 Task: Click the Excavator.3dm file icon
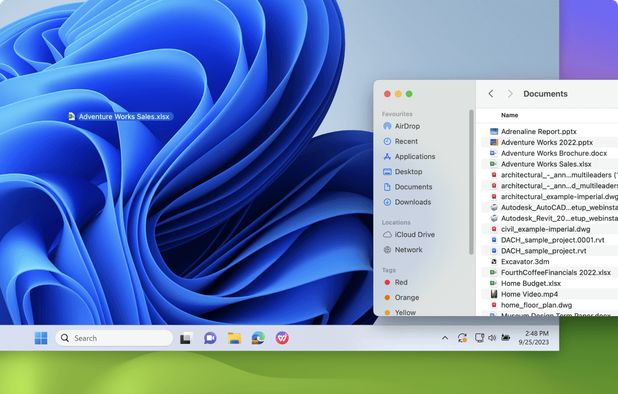pyautogui.click(x=493, y=262)
